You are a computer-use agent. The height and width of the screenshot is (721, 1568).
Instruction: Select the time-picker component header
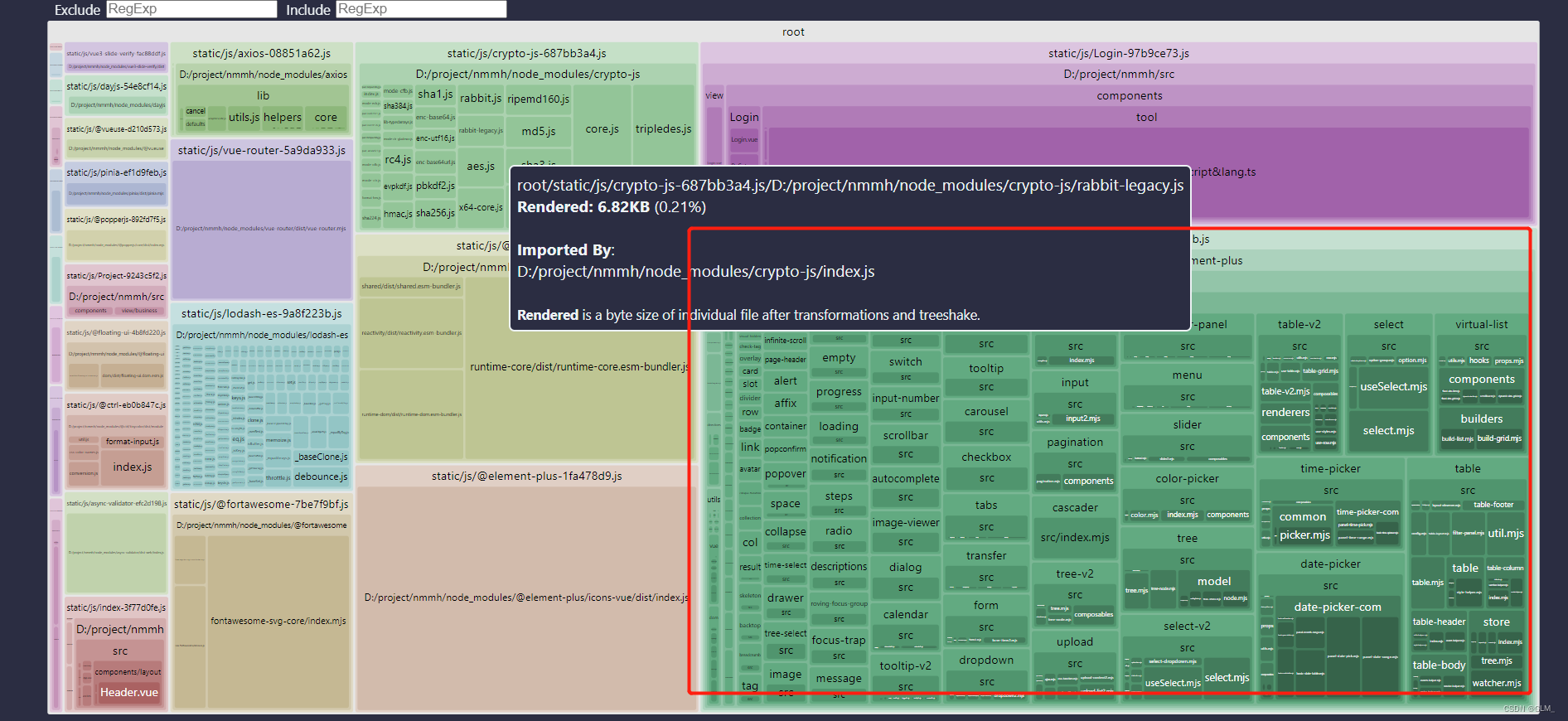click(1331, 468)
